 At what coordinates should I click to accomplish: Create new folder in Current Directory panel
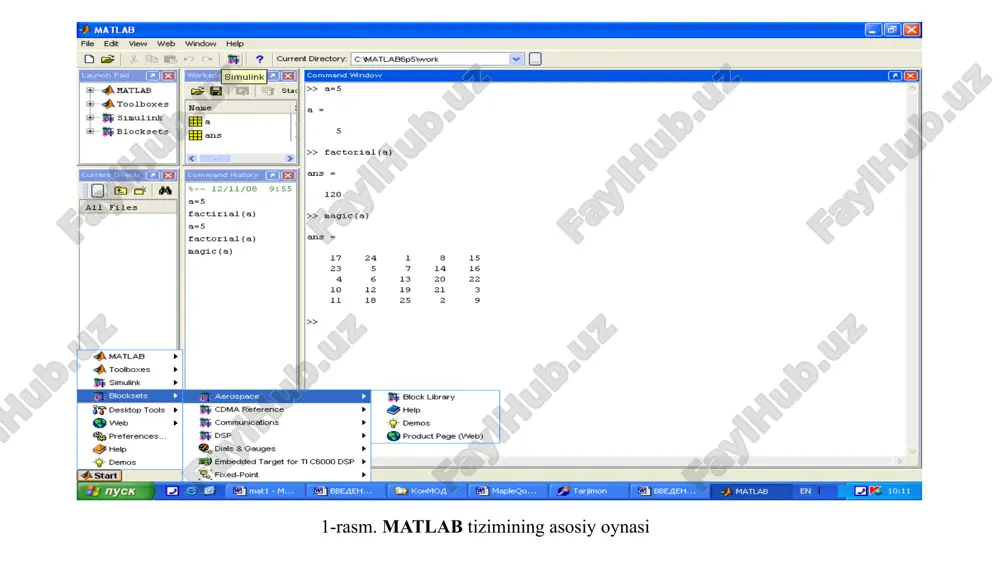click(x=140, y=191)
